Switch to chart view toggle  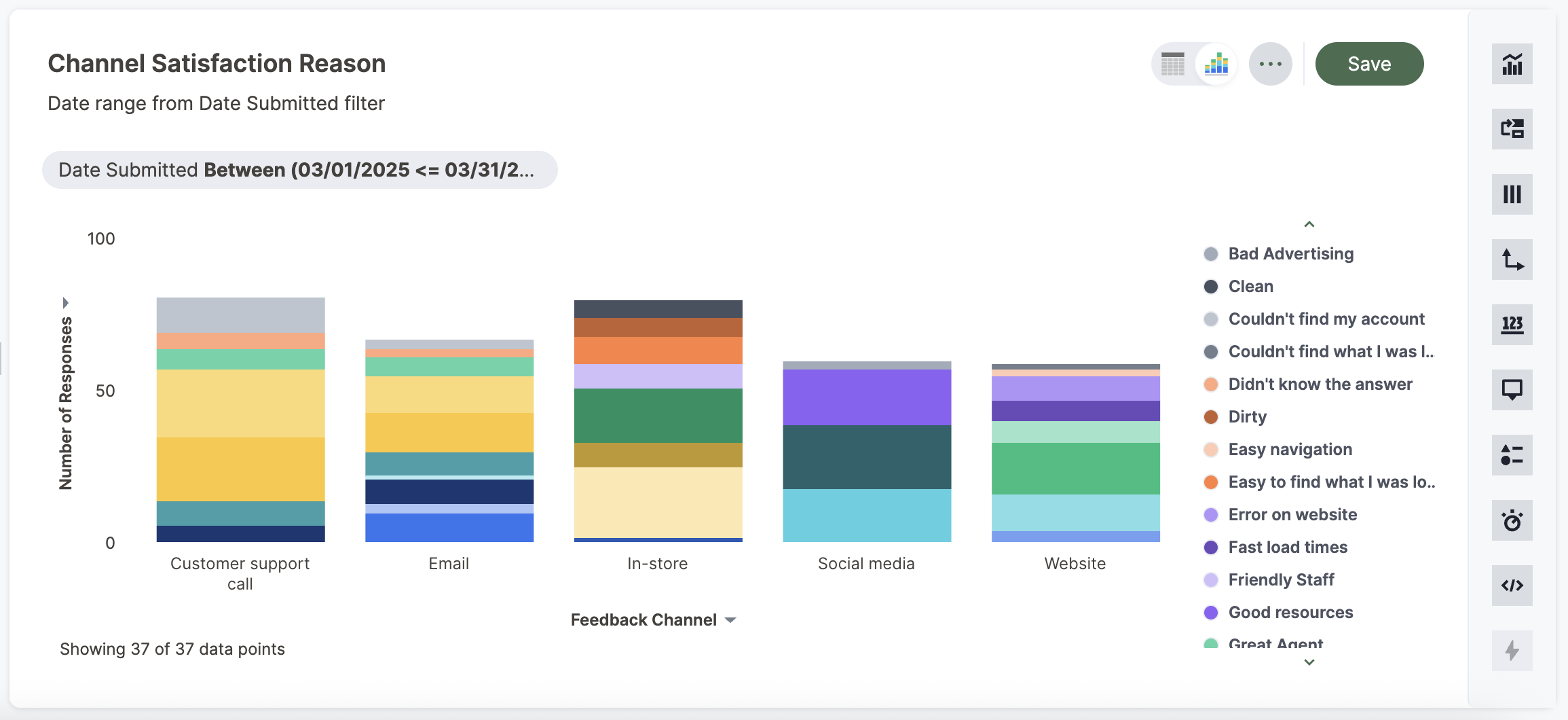click(1216, 65)
